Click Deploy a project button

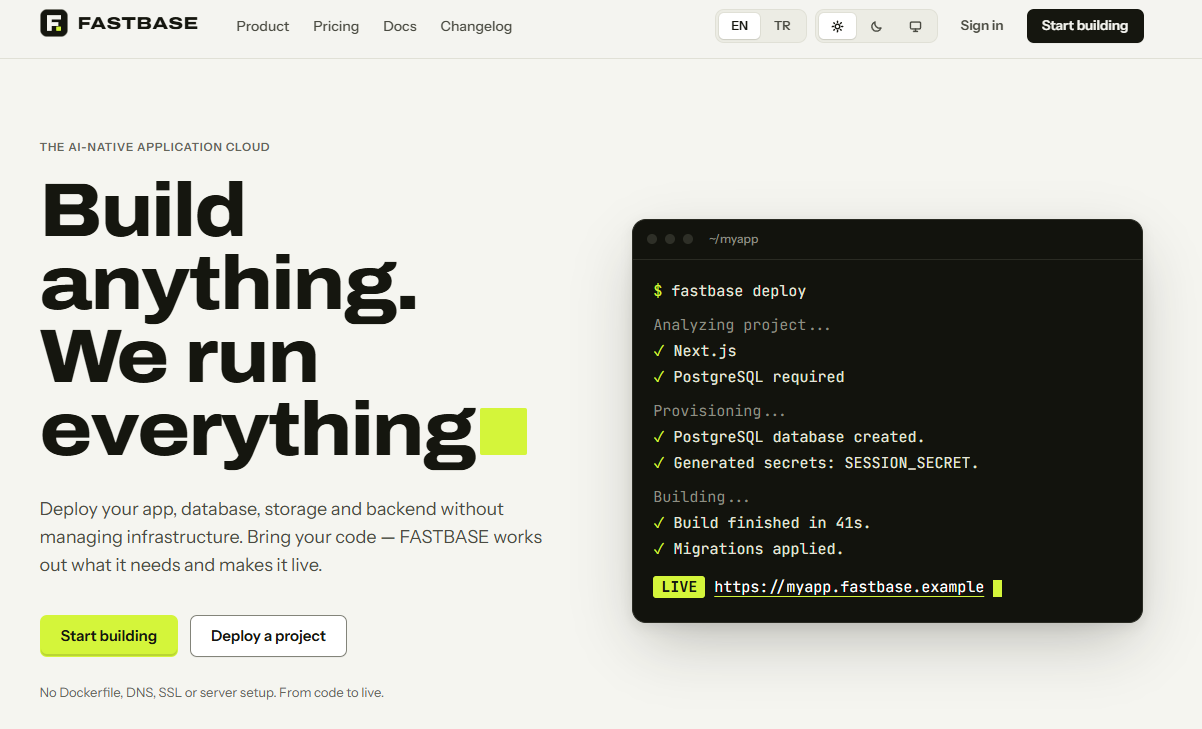point(268,636)
